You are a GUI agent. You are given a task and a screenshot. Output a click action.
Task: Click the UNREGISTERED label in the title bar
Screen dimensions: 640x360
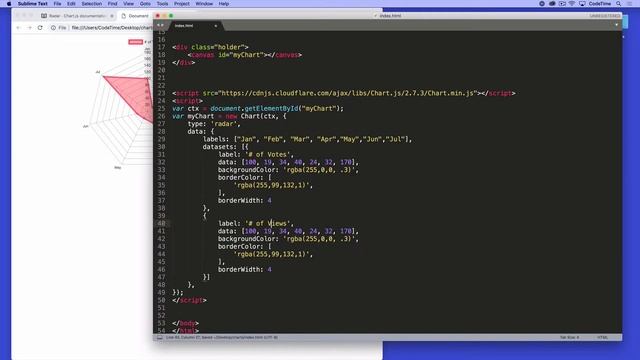(604, 16)
